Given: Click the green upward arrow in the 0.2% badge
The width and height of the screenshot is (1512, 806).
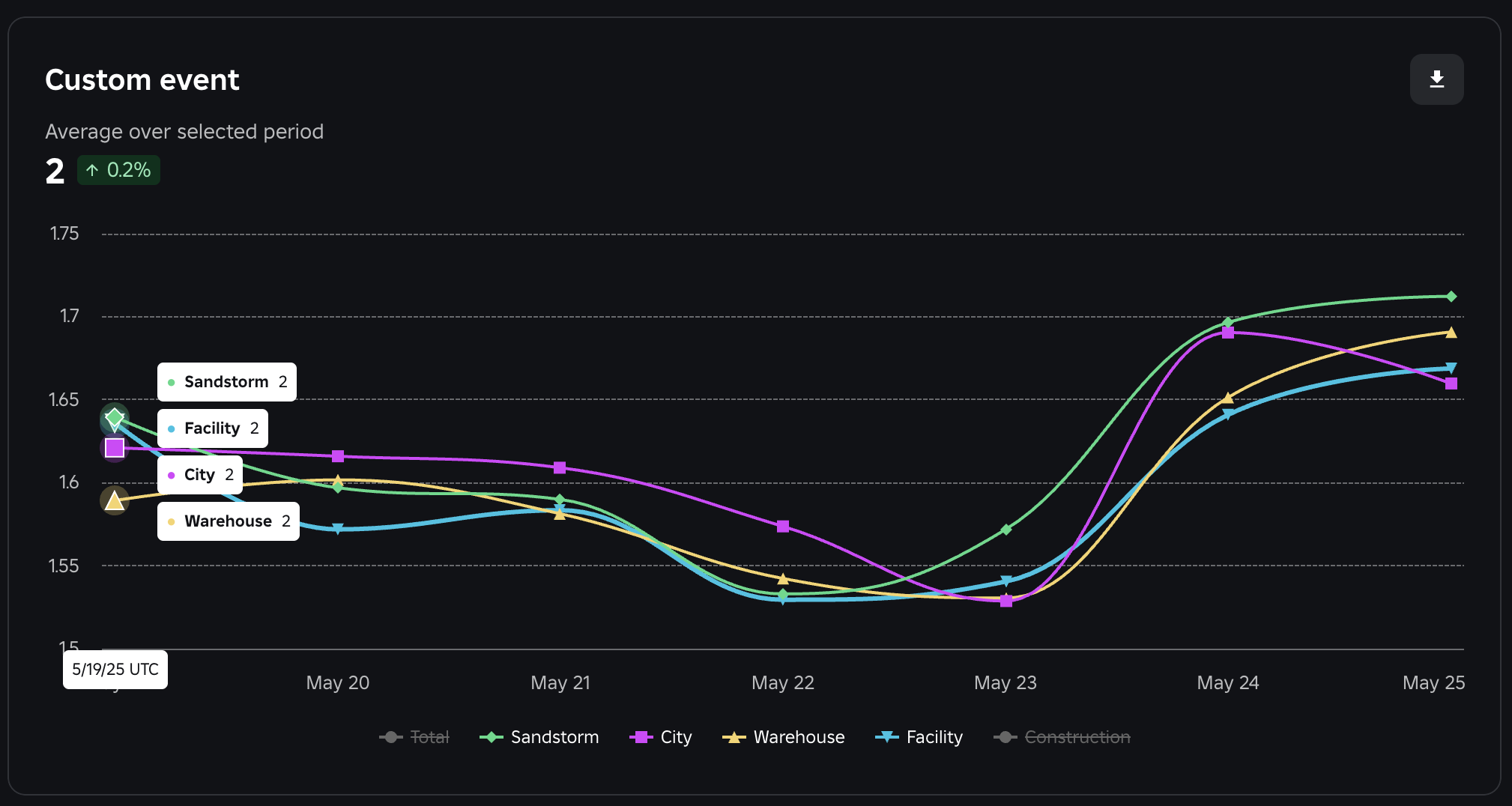Looking at the screenshot, I should point(92,169).
